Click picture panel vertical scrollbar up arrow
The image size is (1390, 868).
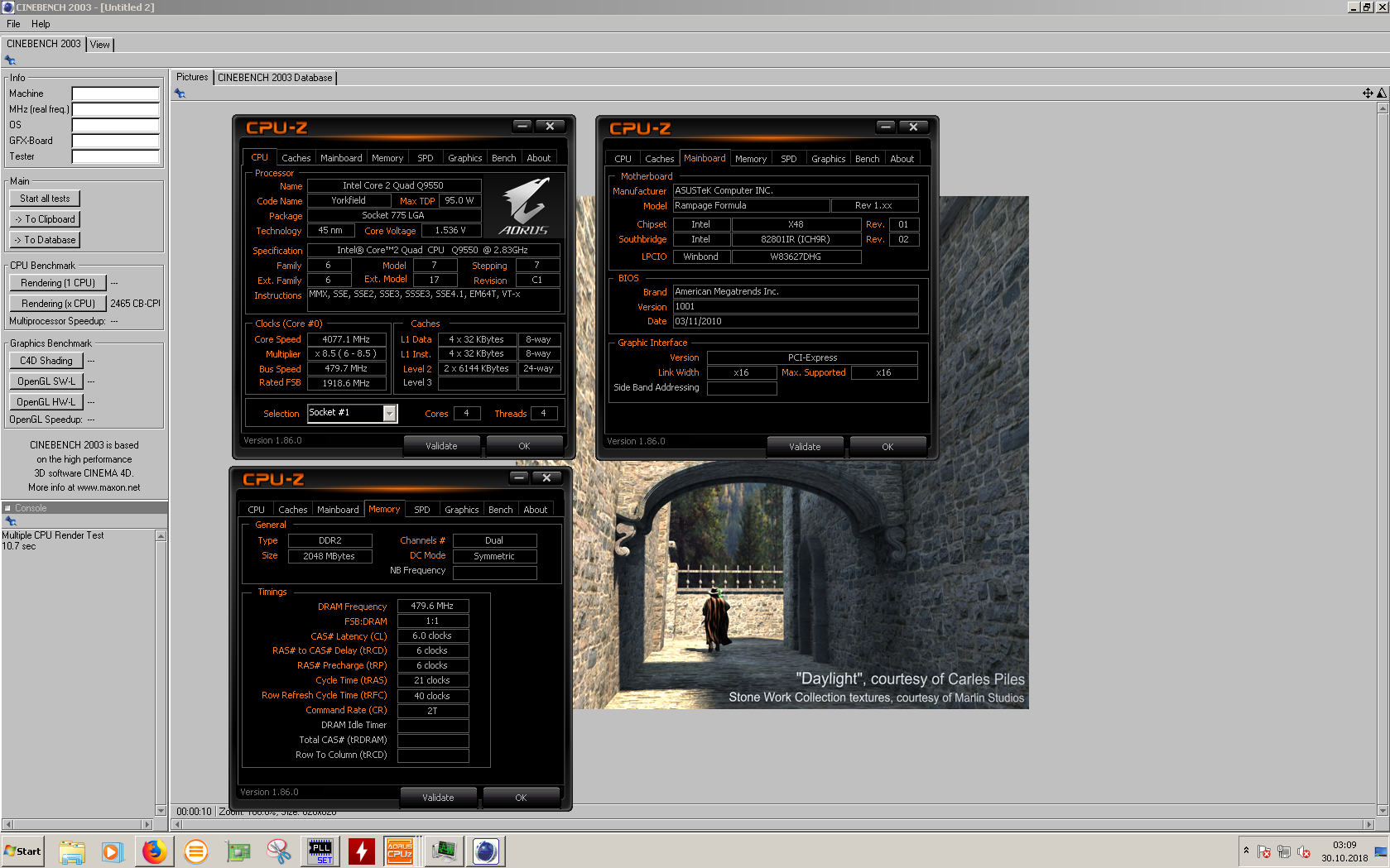coord(1383,108)
